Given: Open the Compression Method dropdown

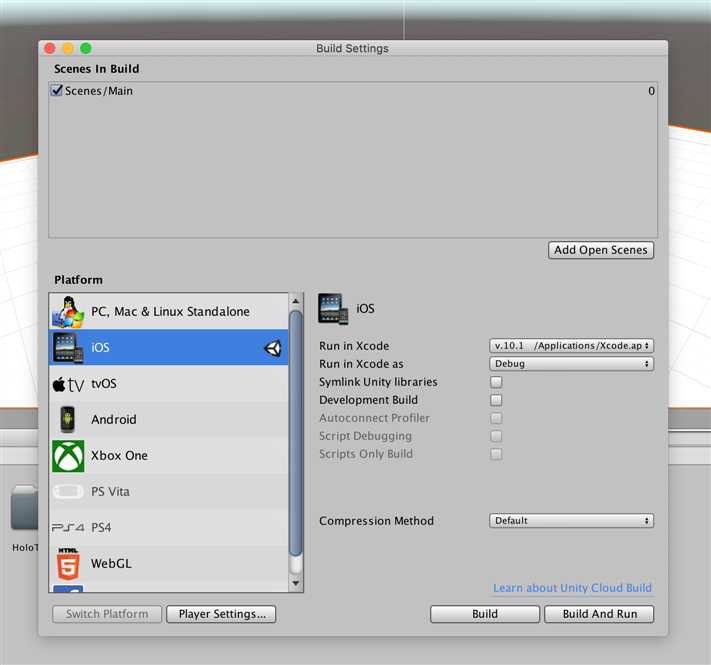Looking at the screenshot, I should (x=571, y=521).
